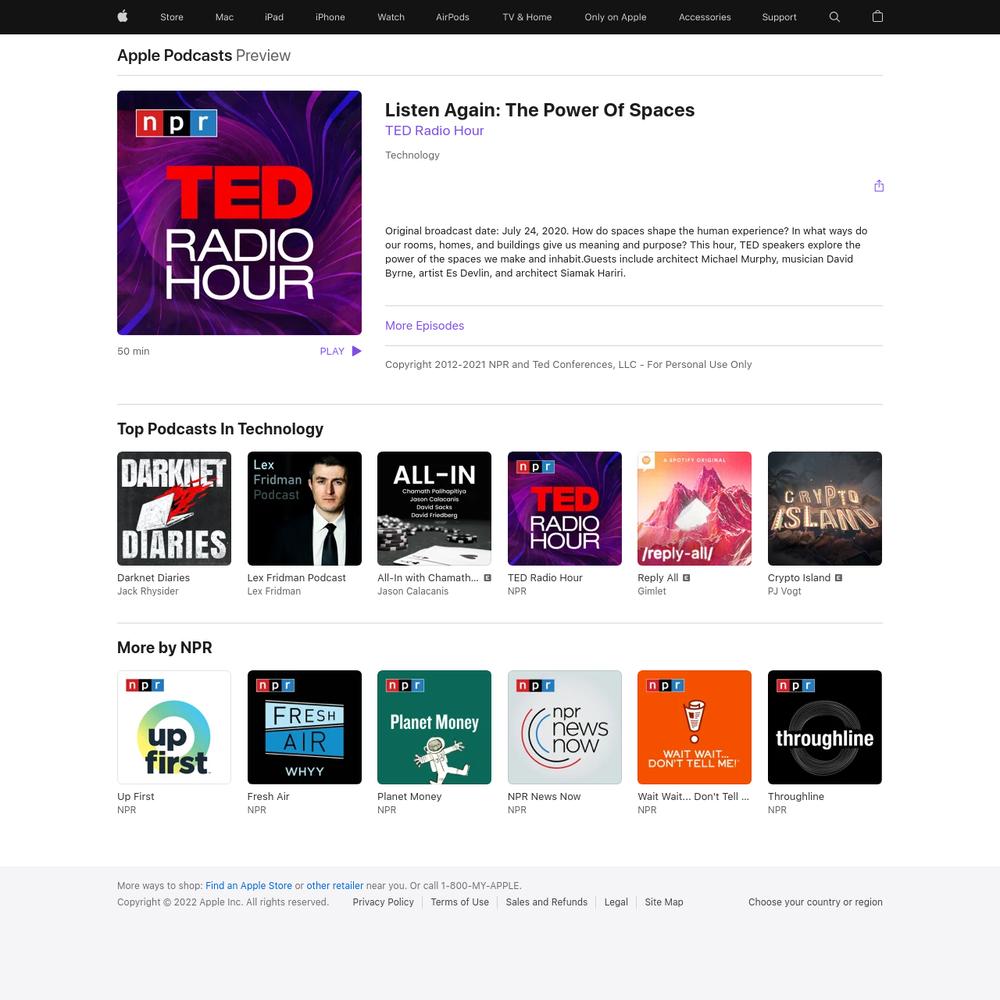Open the Up First podcast artwork

174,727
